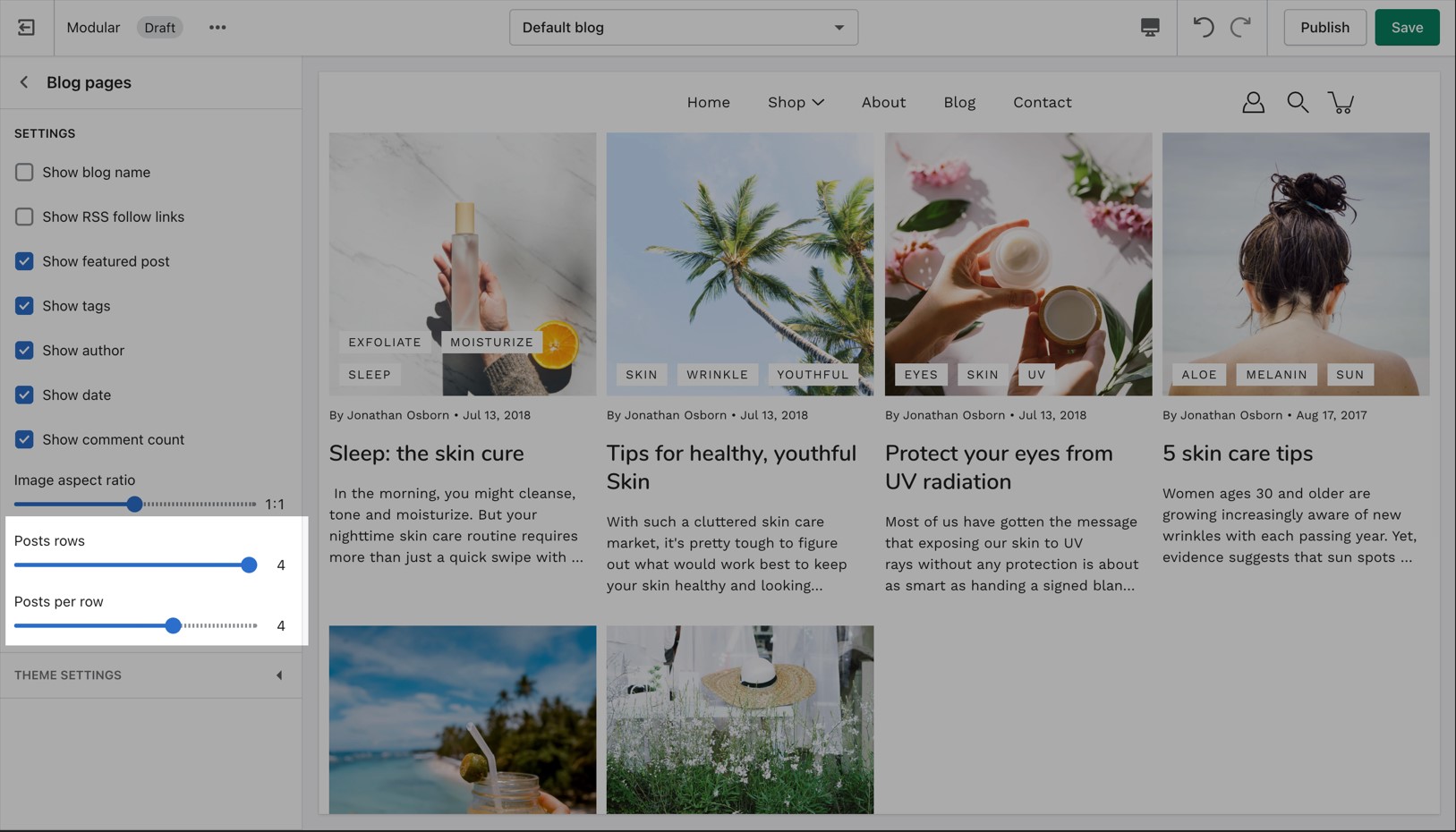Click the redo arrow icon

pos(1240,28)
